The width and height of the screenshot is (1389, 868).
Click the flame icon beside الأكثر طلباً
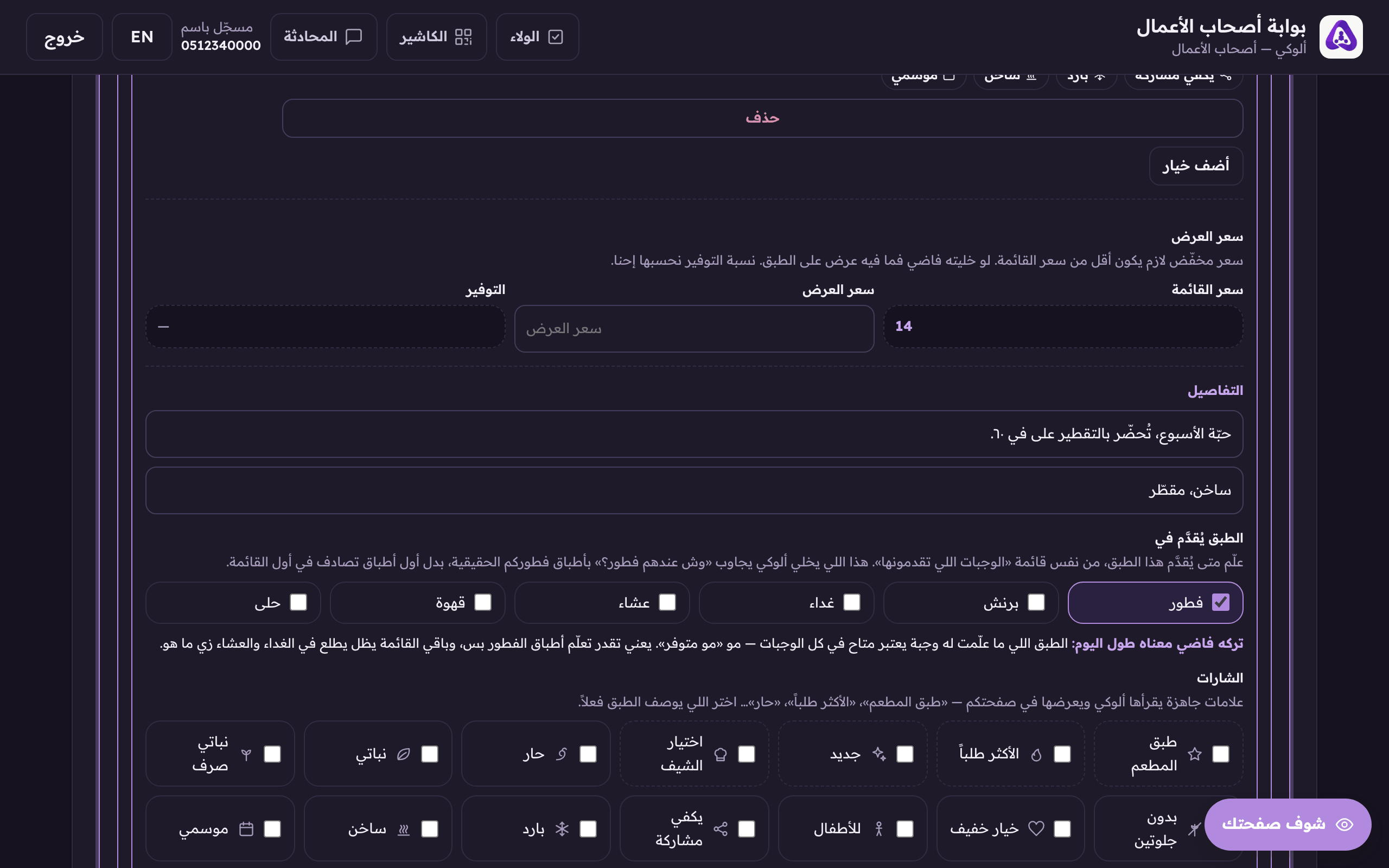click(1036, 754)
